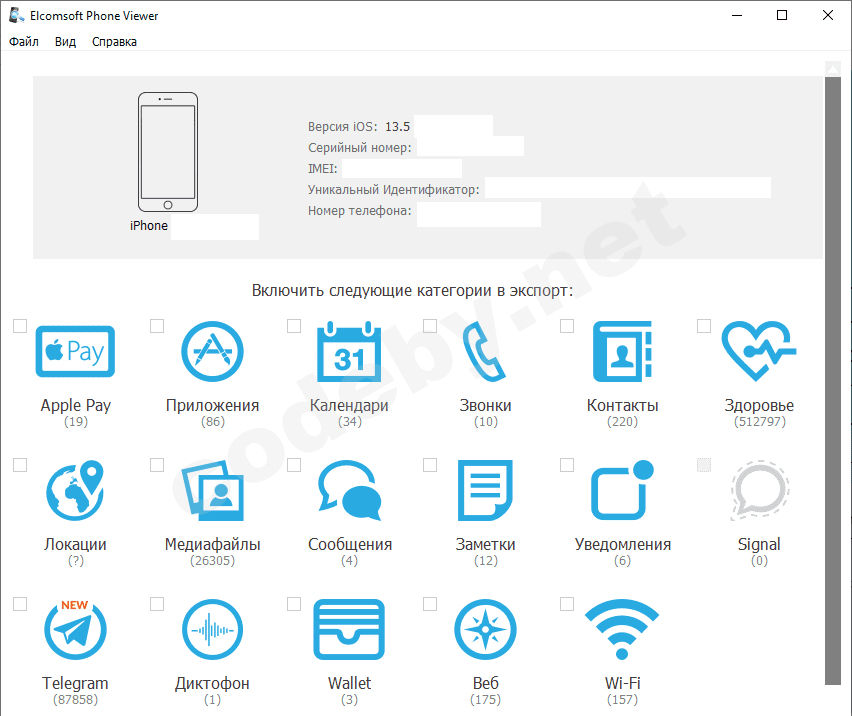Check the Контакты export checkbox
The width and height of the screenshot is (852, 716).
(x=567, y=326)
